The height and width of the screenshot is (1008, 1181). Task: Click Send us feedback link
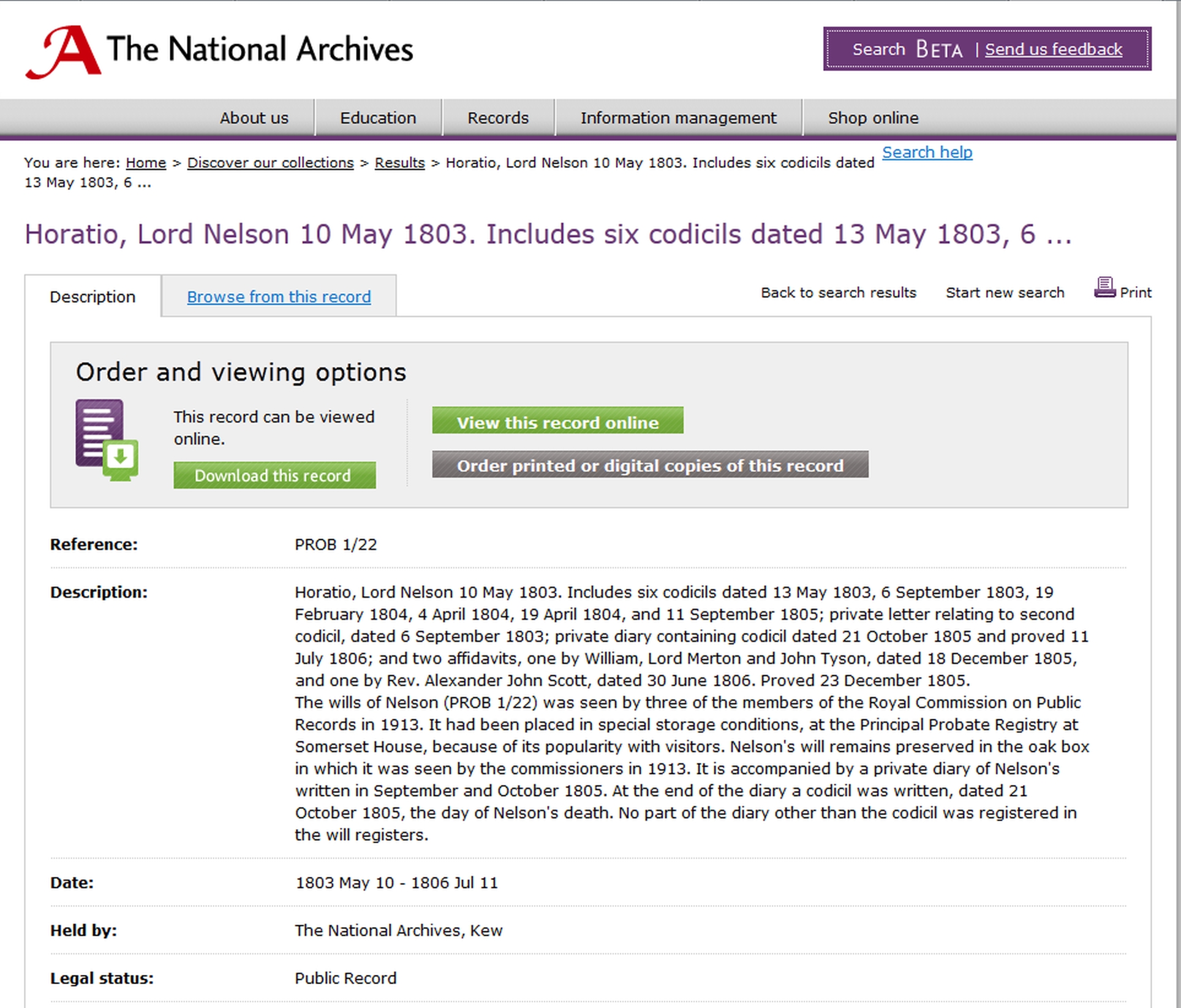click(x=1053, y=49)
